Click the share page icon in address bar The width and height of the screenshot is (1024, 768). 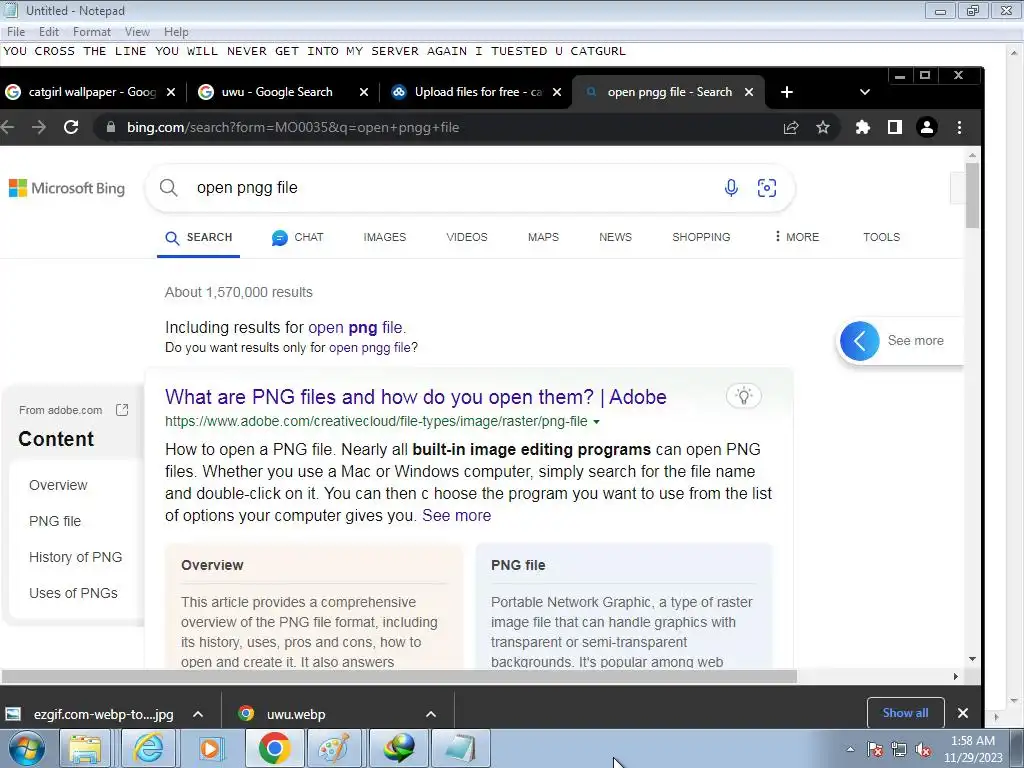(x=791, y=127)
